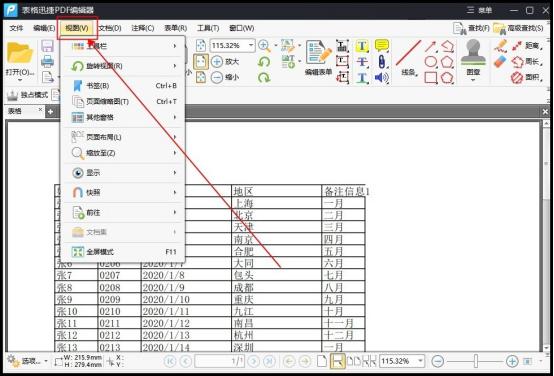Expand the 前往 submenu entry

click(x=123, y=212)
